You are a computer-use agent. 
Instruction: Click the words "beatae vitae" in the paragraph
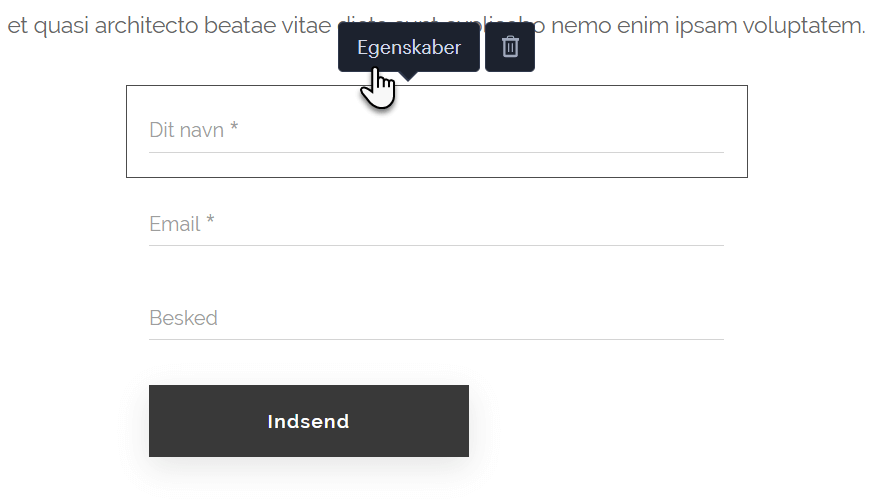tap(267, 26)
